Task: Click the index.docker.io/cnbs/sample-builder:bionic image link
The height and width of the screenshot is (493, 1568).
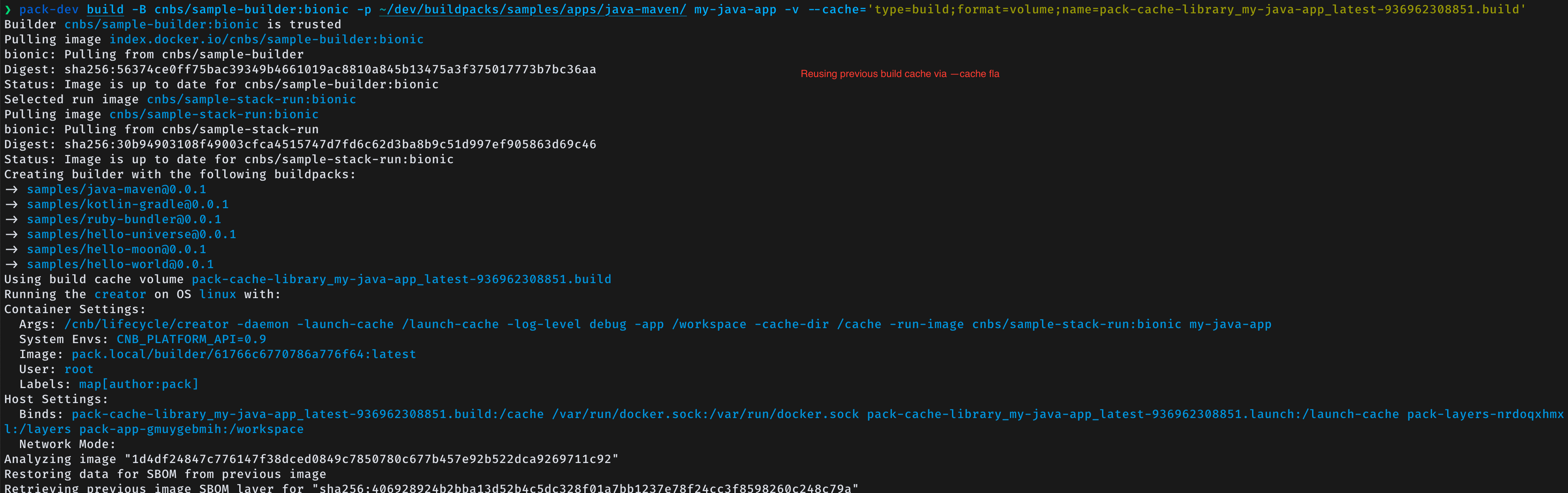Action: 266,40
